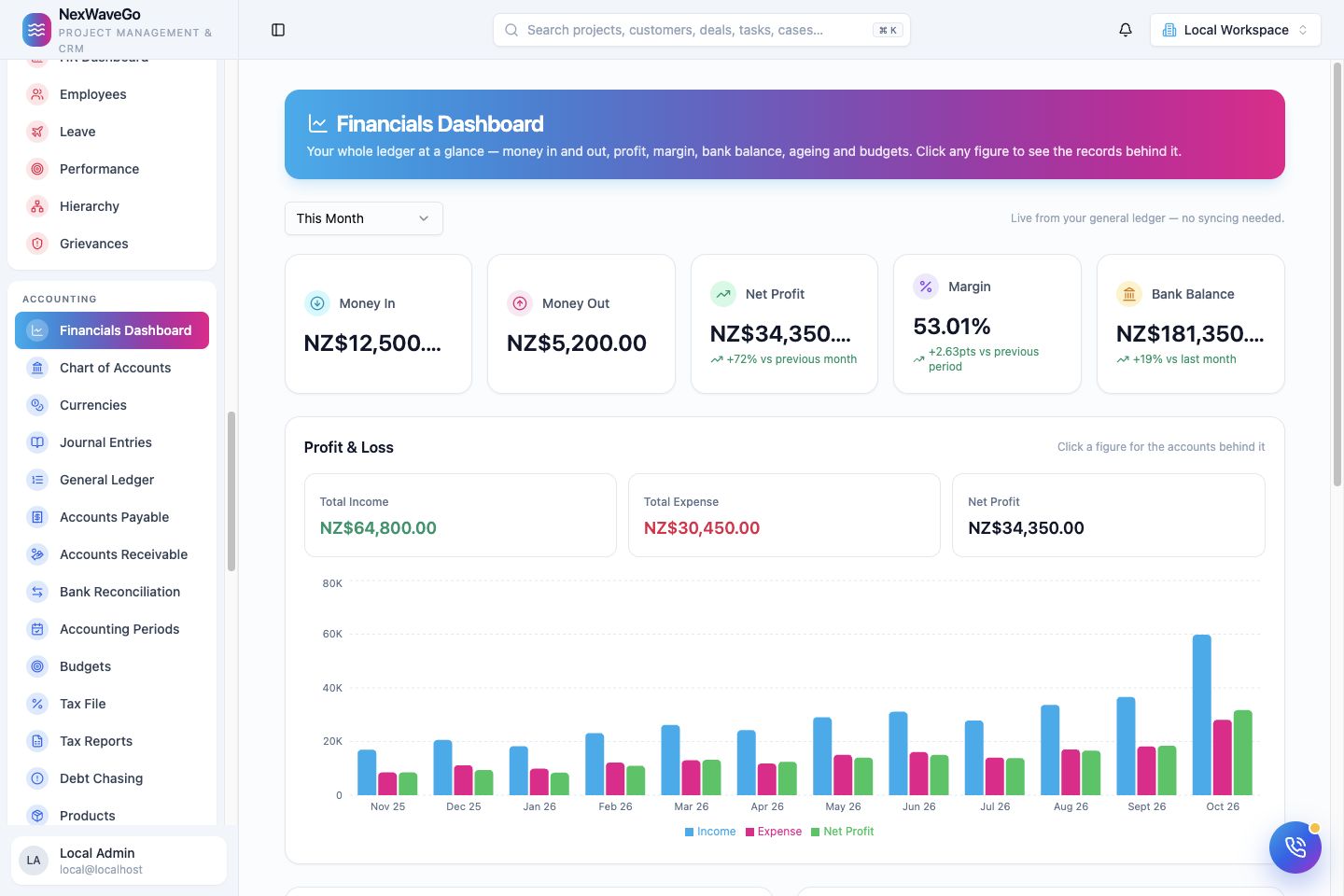Click the Accounts Payable receipt icon
Viewport: 1344px width, 896px height.
(x=37, y=517)
